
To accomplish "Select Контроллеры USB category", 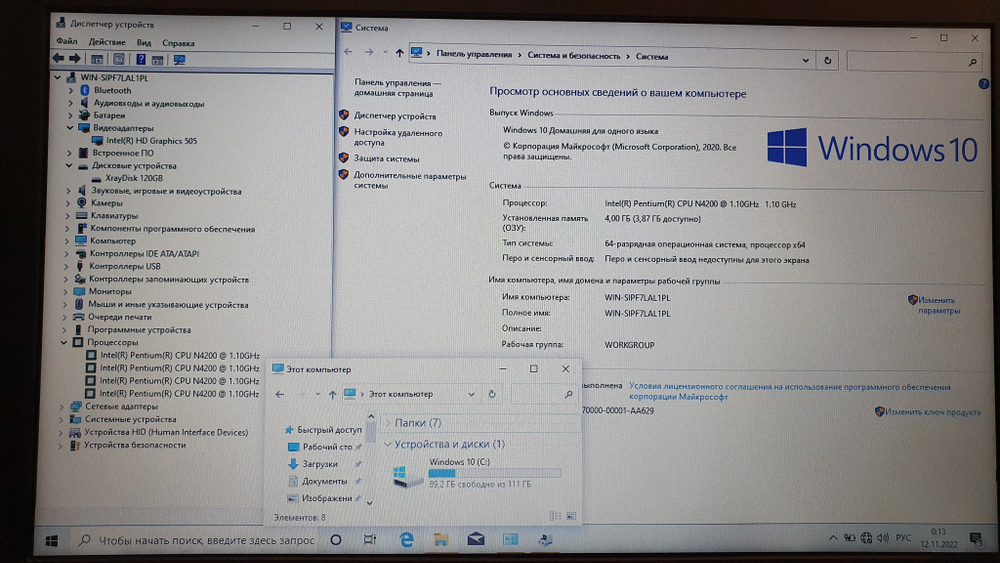I will pos(124,267).
